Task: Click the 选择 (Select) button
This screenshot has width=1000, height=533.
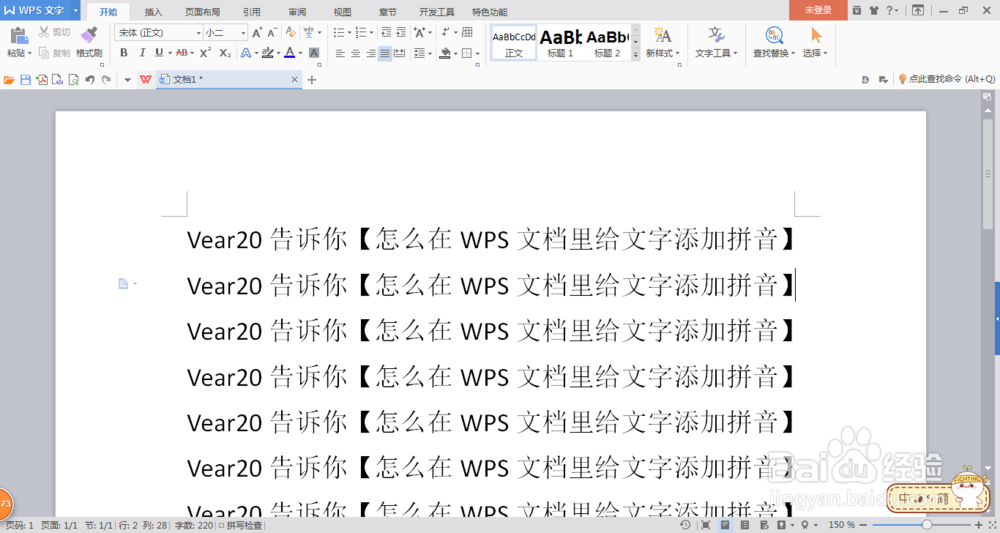Action: [x=814, y=42]
